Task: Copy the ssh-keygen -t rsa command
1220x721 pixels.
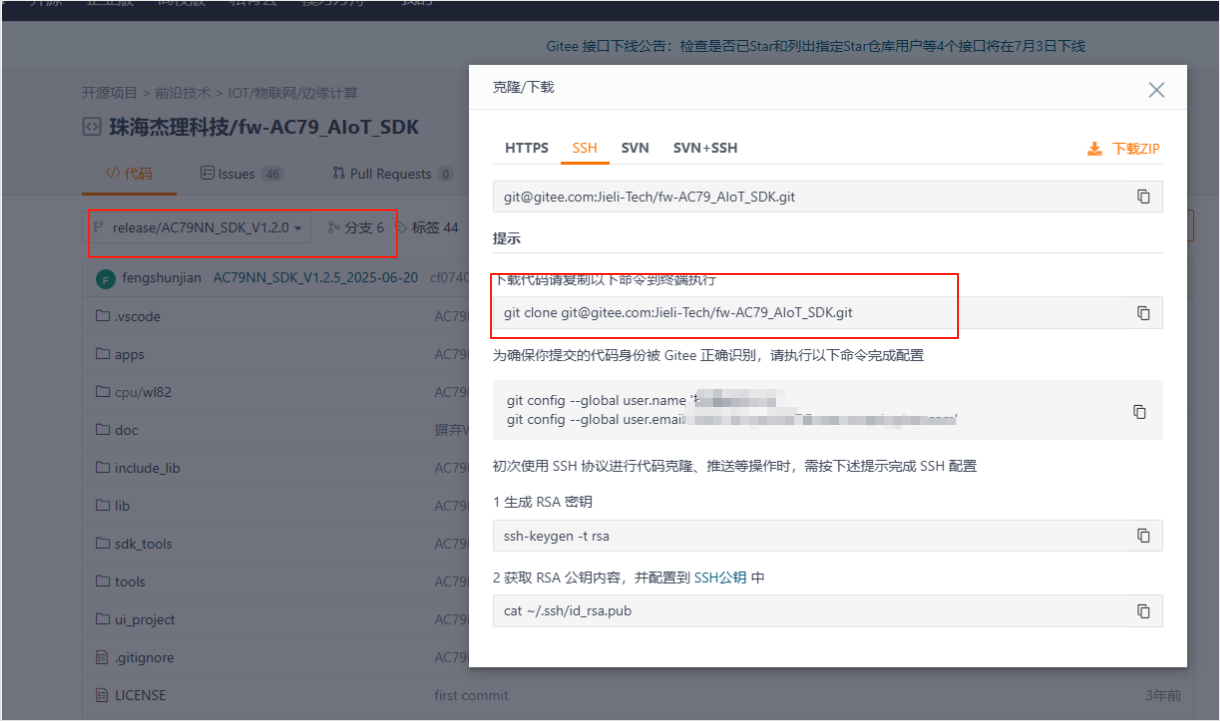Action: (x=1143, y=535)
